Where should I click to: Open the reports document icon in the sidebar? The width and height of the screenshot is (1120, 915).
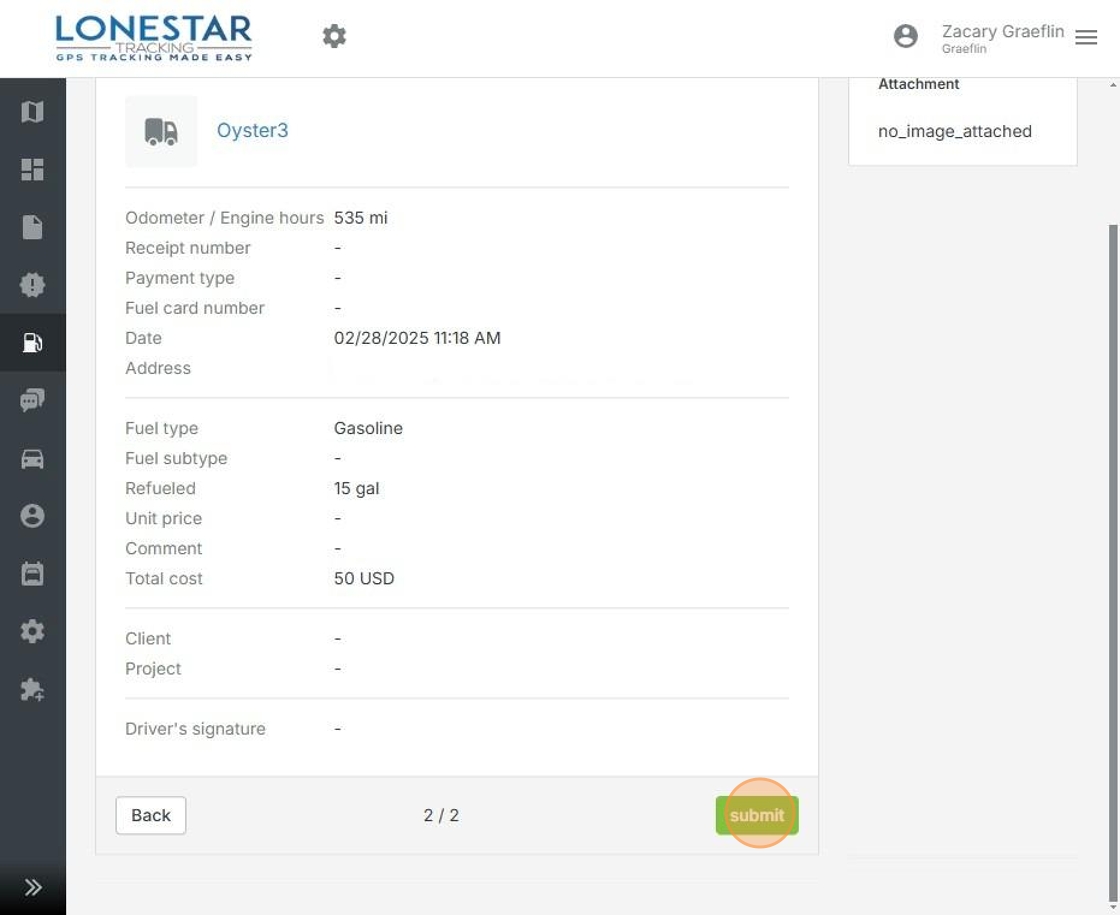pyautogui.click(x=32, y=227)
